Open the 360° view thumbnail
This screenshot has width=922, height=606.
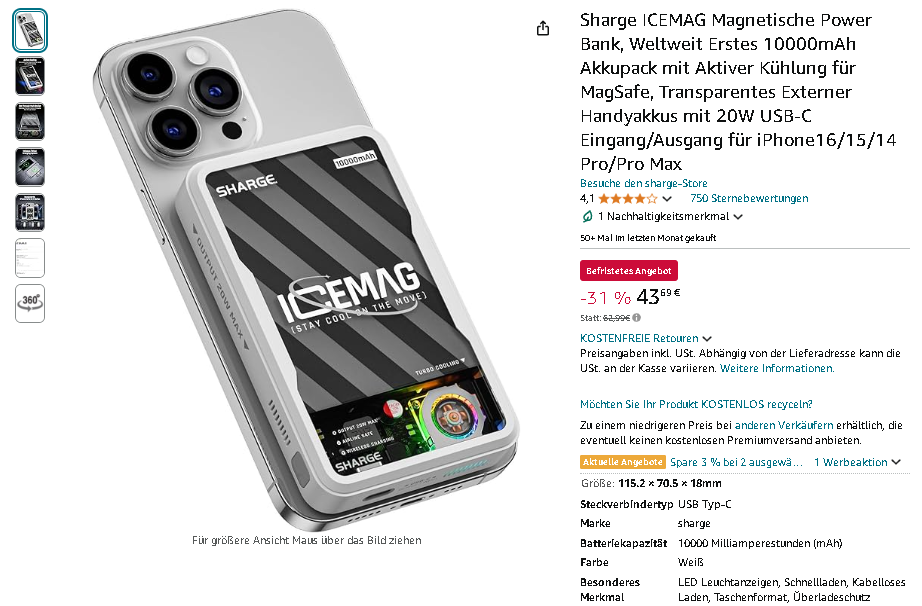tap(30, 303)
